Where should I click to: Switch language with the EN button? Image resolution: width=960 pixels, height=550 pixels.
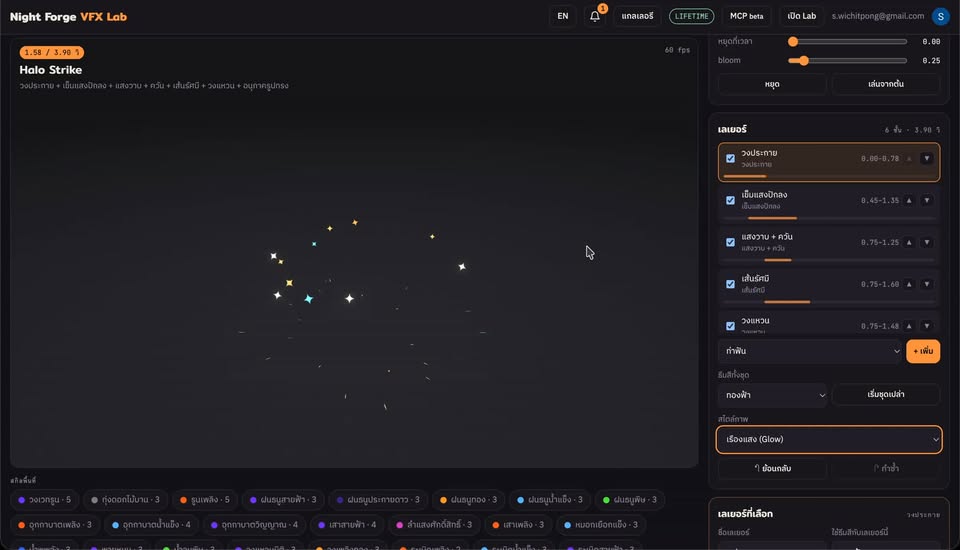coord(563,17)
